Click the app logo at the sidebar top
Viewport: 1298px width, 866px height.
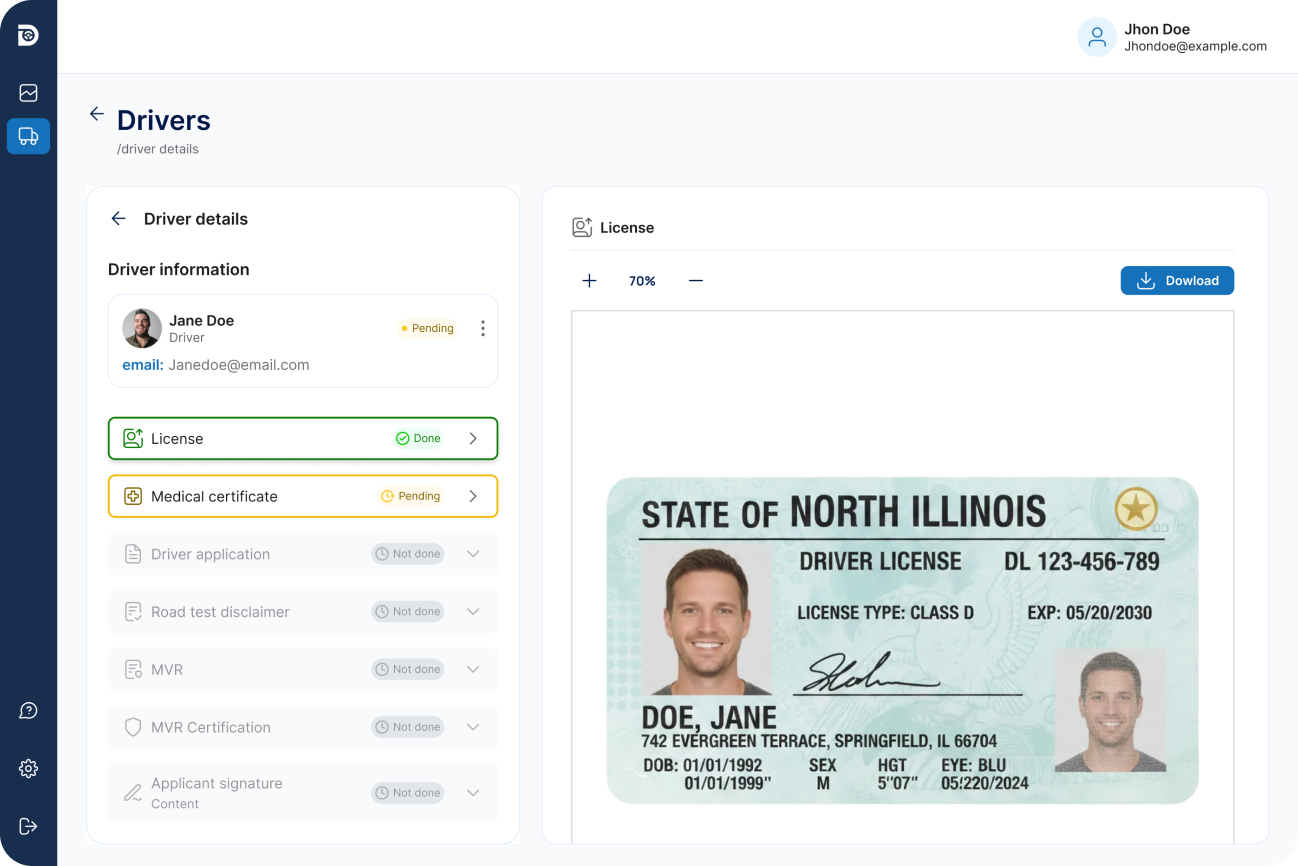[x=28, y=35]
